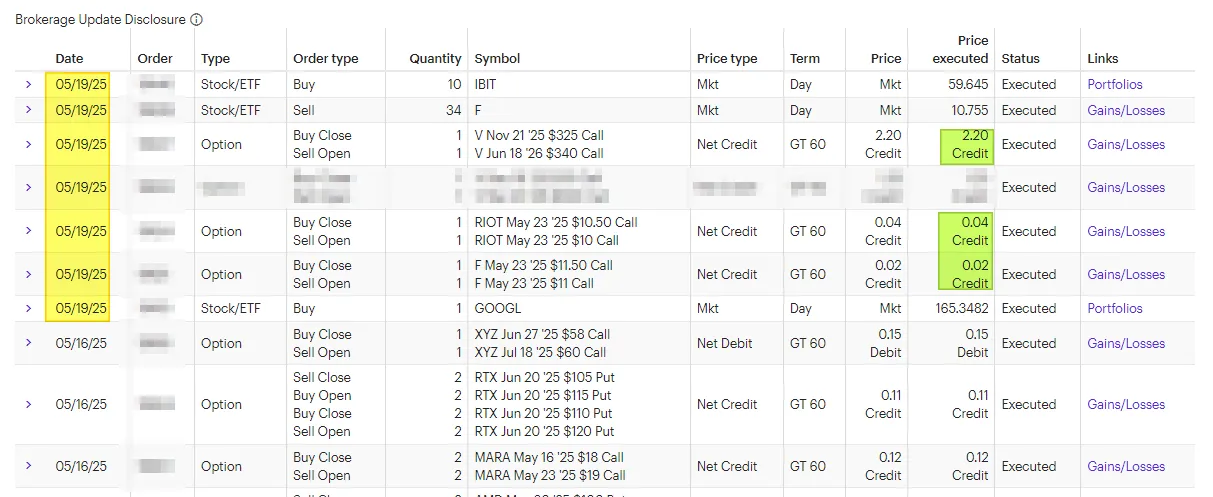The image size is (1213, 497).
Task: Expand the IBIT buy order row
Action: point(28,85)
